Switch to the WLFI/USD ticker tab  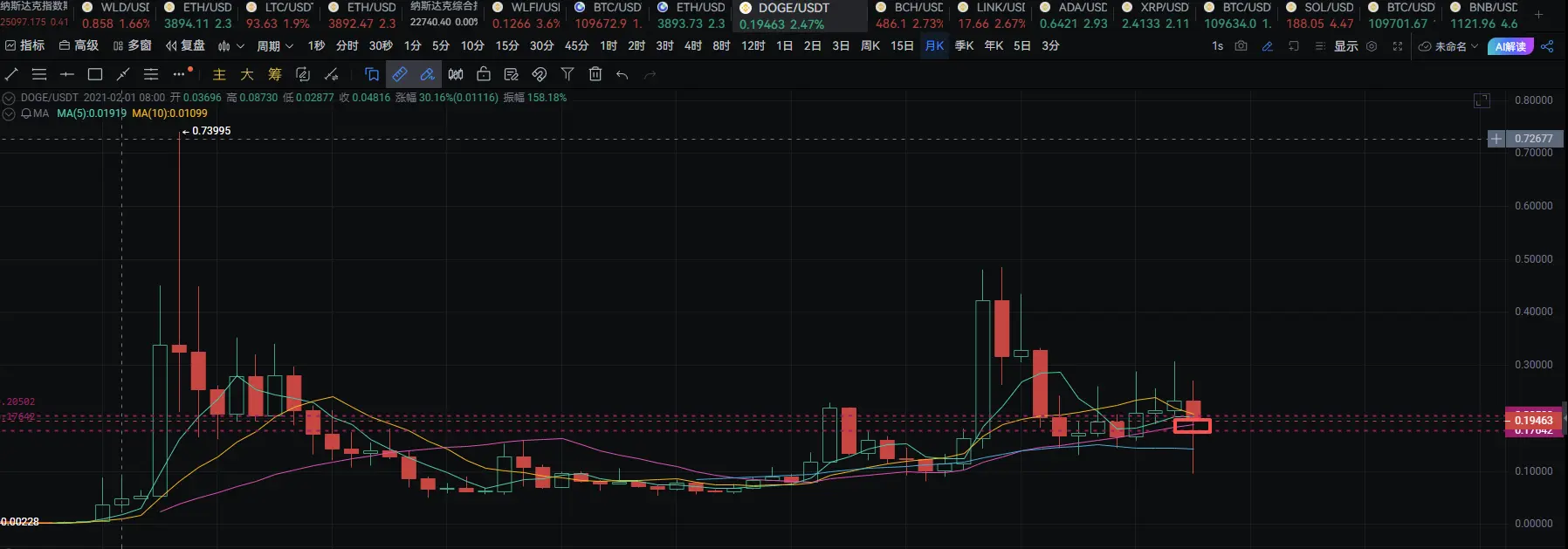pyautogui.click(x=526, y=15)
